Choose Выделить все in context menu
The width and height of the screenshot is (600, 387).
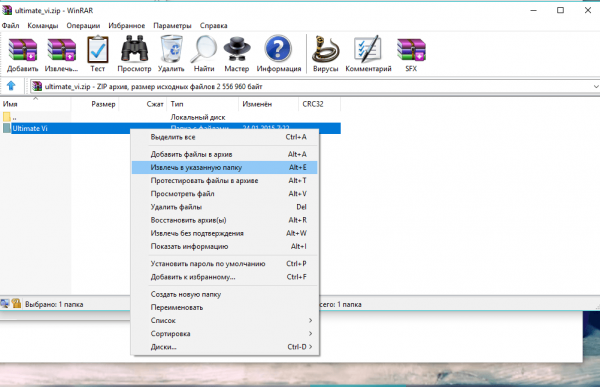[225, 137]
